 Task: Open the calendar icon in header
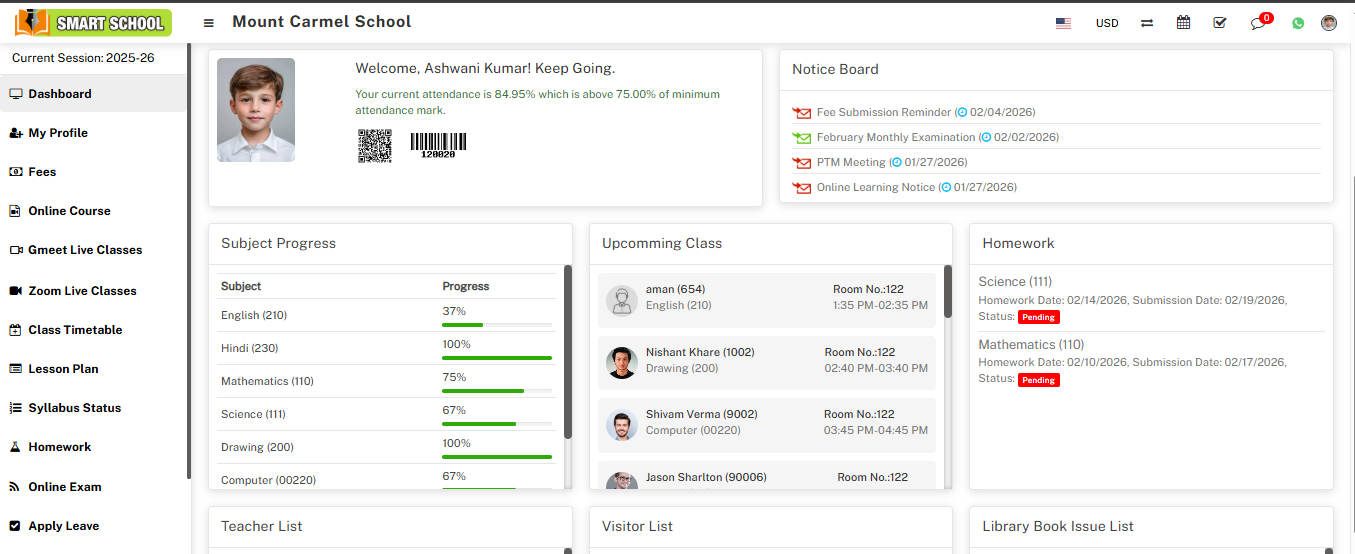point(1183,23)
